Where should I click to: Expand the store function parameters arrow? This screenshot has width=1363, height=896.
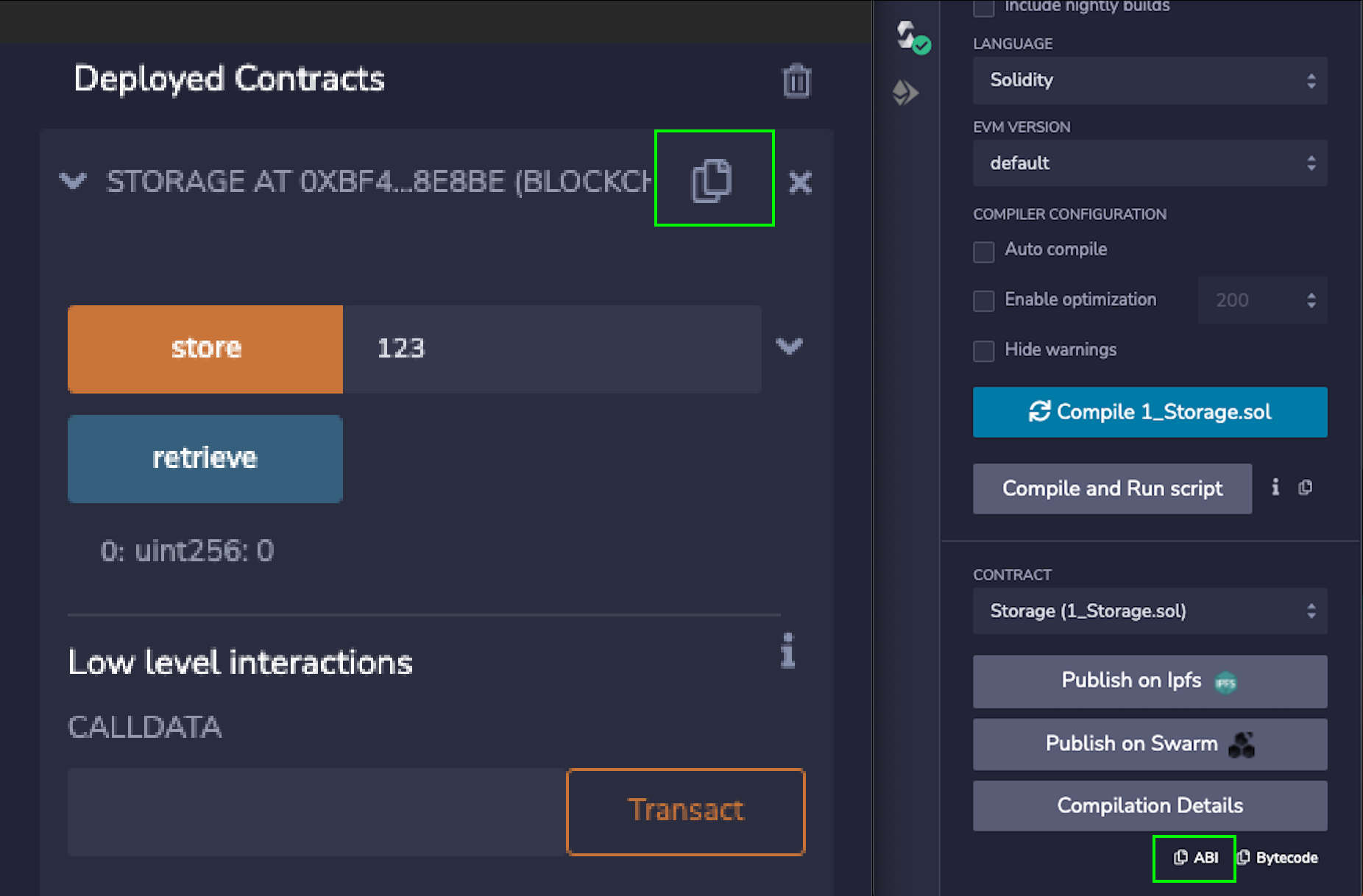789,346
